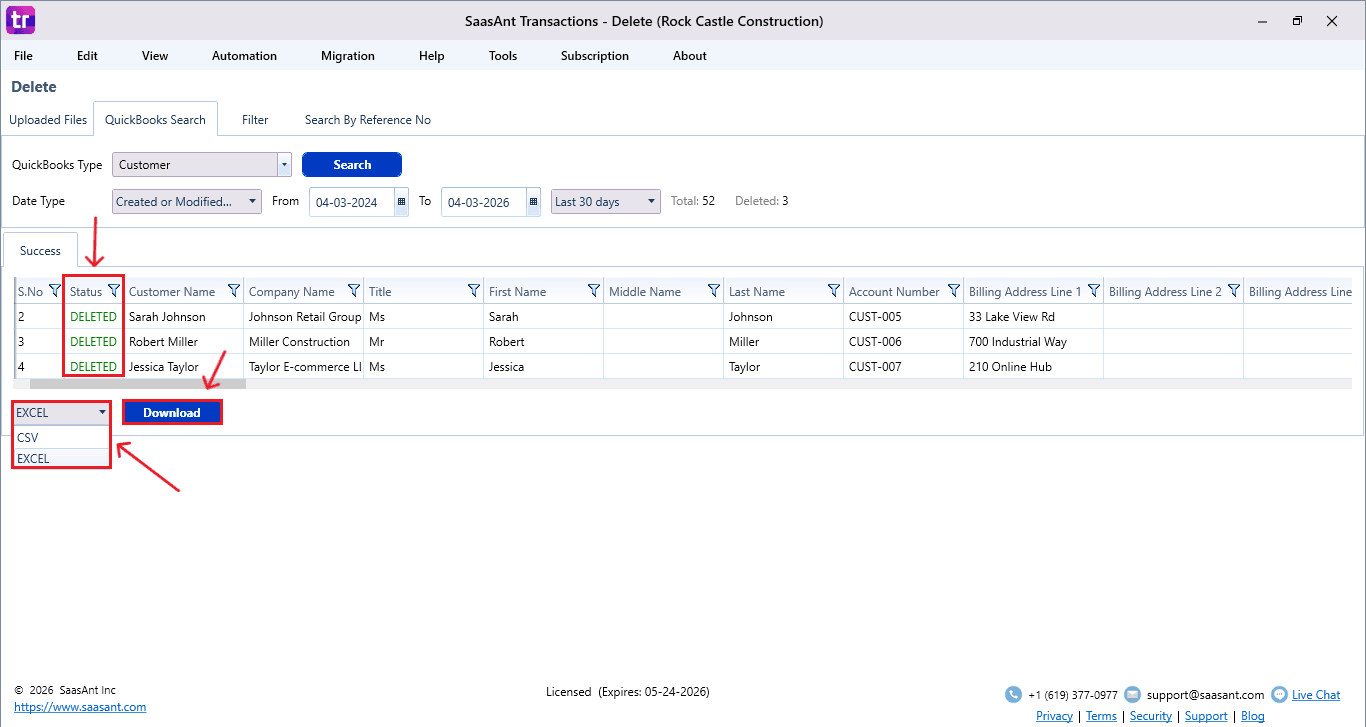Image resolution: width=1366 pixels, height=727 pixels.
Task: Open the Last Name column filter icon
Action: [x=834, y=291]
